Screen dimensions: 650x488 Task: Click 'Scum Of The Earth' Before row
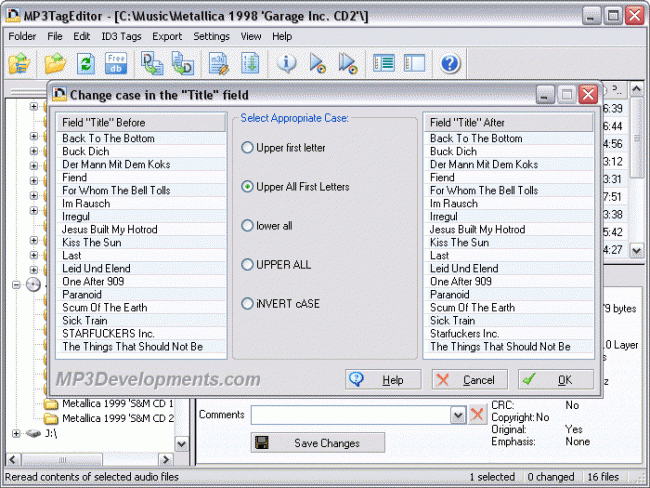pyautogui.click(x=141, y=307)
